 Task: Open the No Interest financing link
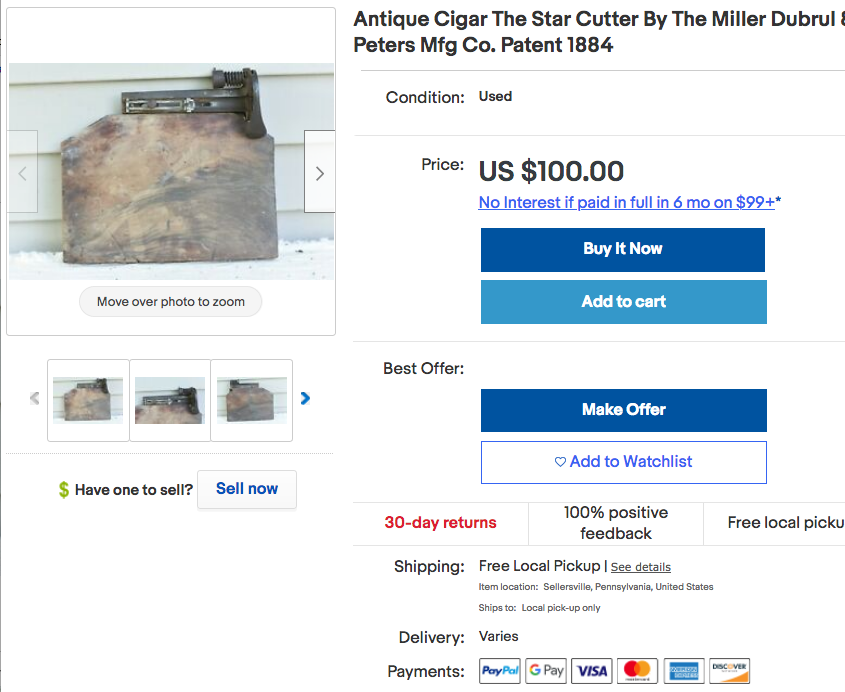(629, 202)
